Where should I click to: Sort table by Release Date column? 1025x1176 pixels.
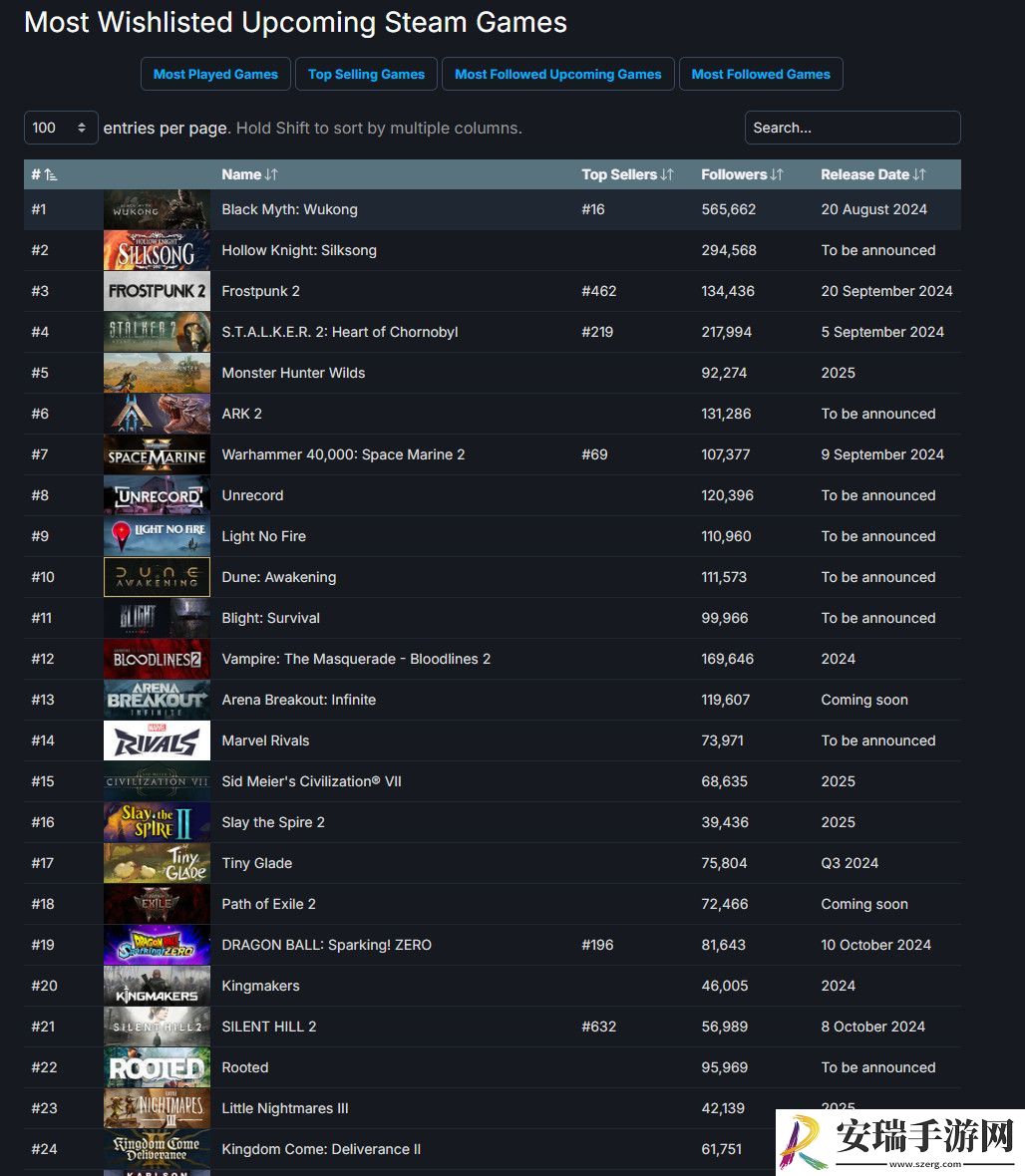pyautogui.click(x=873, y=174)
